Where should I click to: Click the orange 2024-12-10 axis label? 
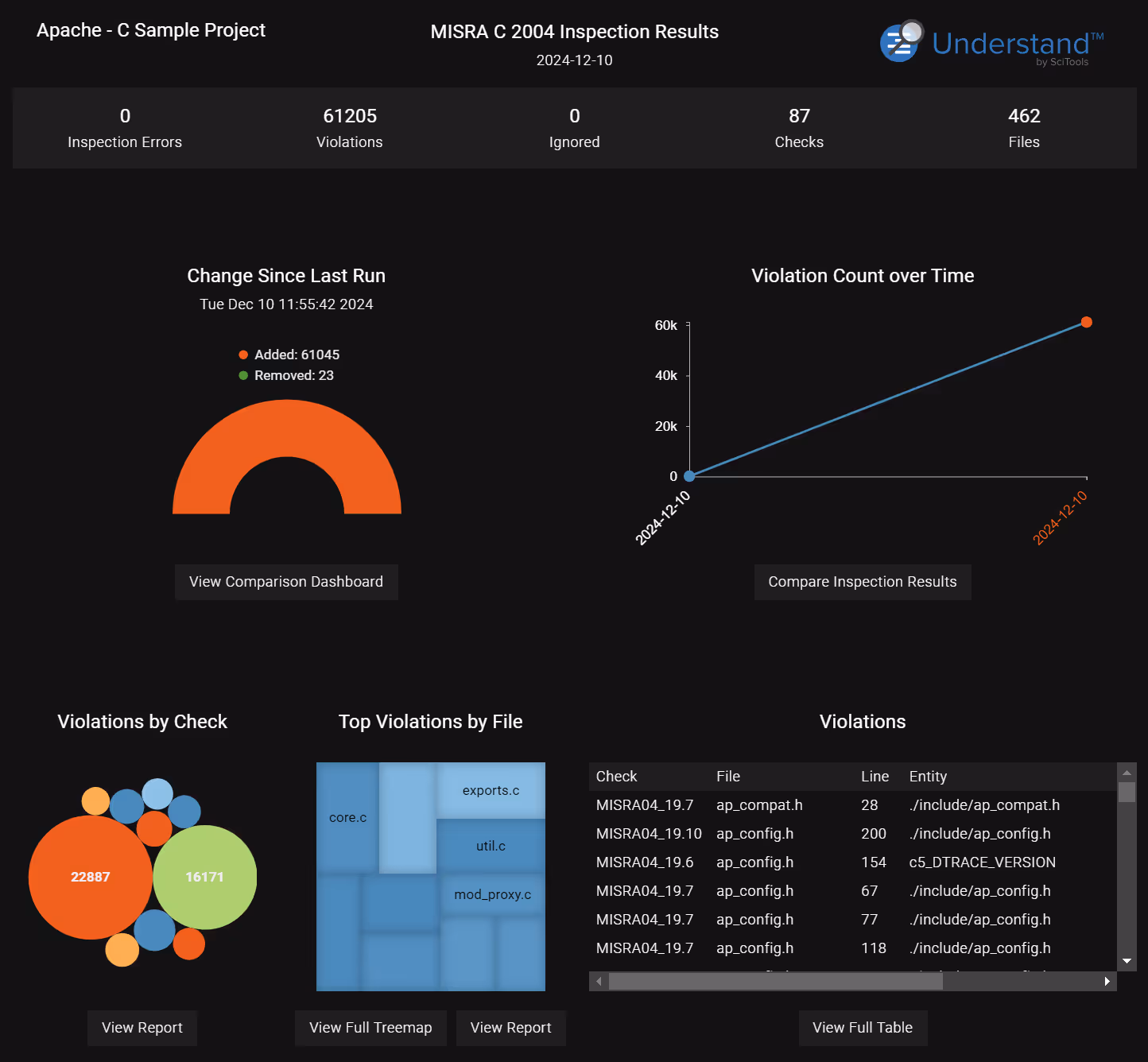(x=1060, y=517)
